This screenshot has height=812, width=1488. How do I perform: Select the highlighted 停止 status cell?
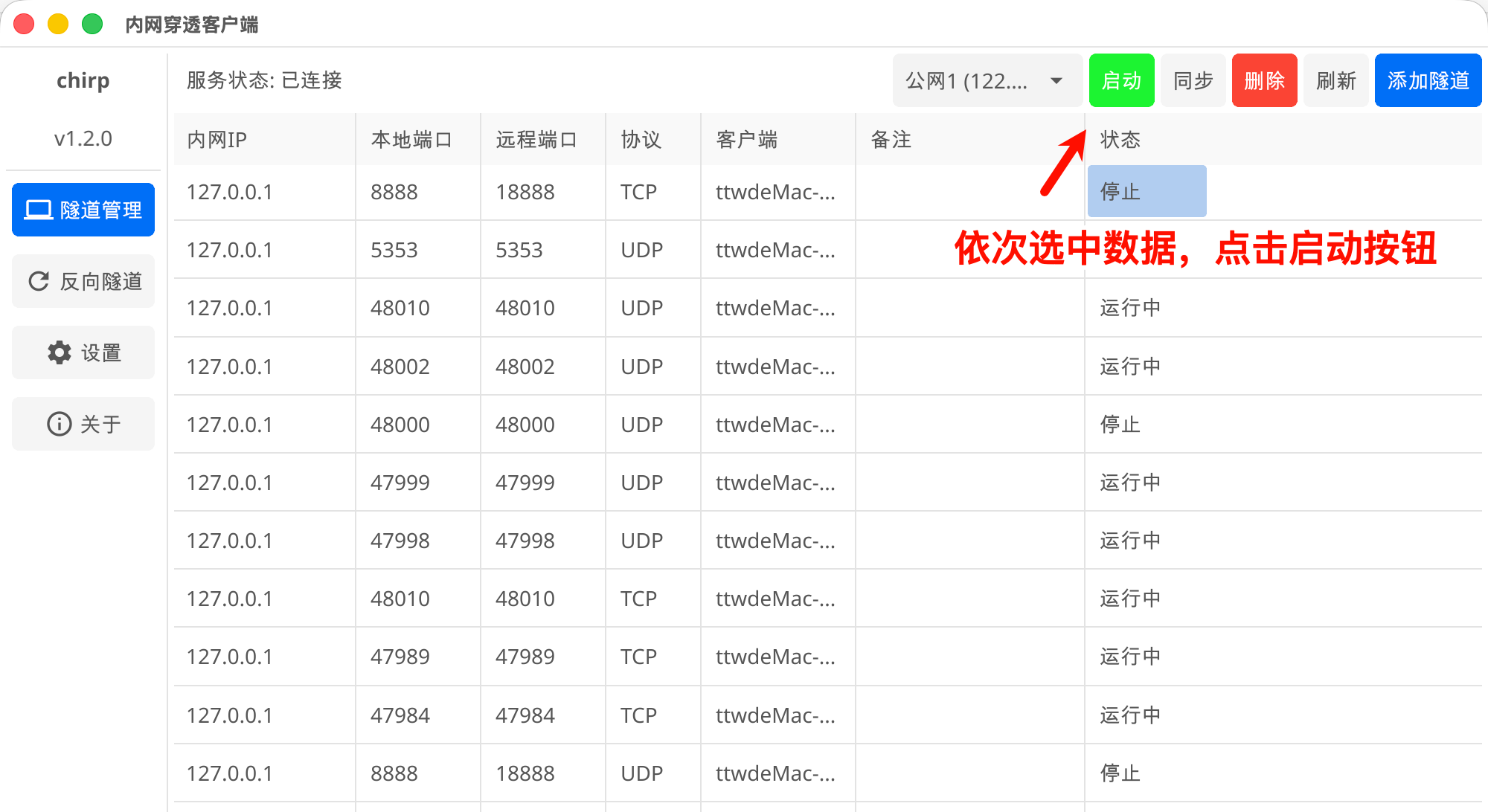pos(1146,192)
